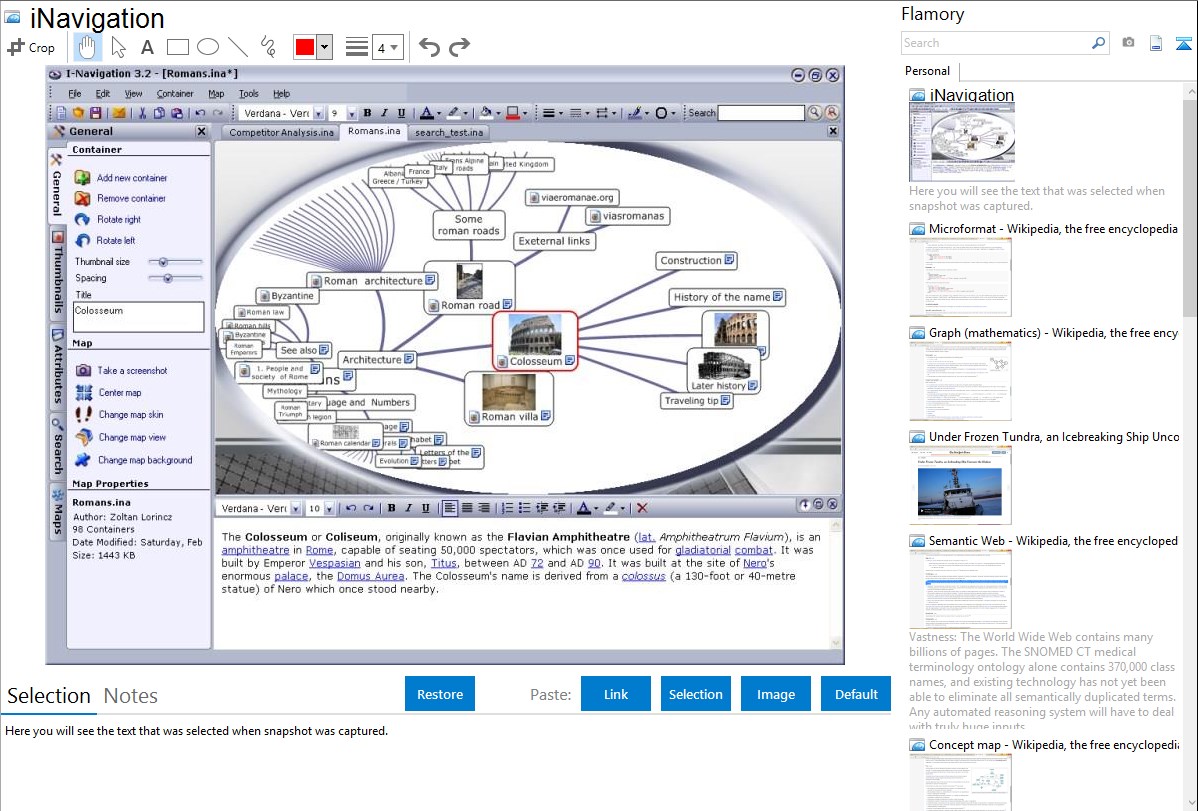Click the numbered list icon in text editor
The height and width of the screenshot is (811, 1198).
pyautogui.click(x=507, y=508)
